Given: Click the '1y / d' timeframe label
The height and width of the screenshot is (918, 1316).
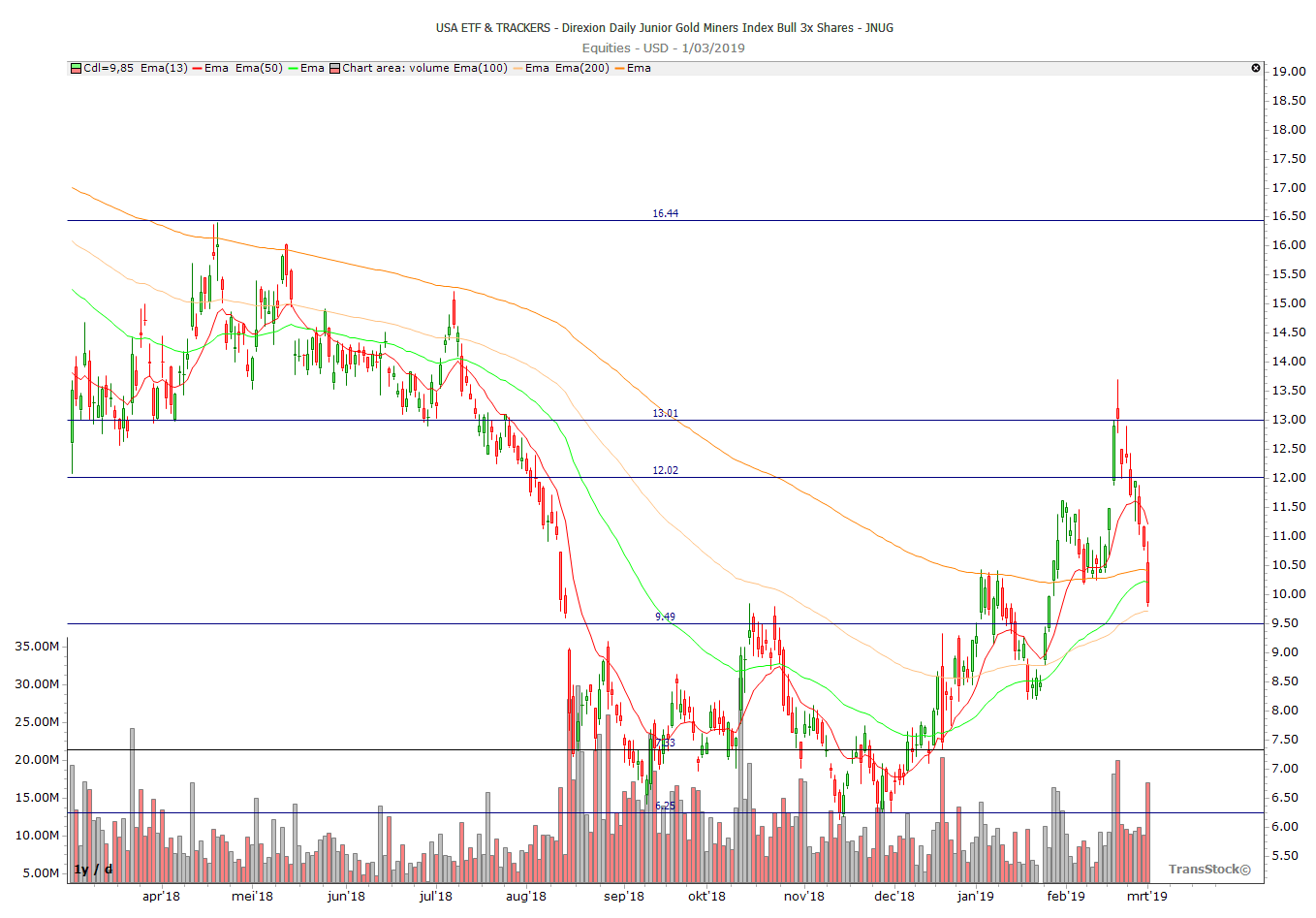Looking at the screenshot, I should click(93, 869).
